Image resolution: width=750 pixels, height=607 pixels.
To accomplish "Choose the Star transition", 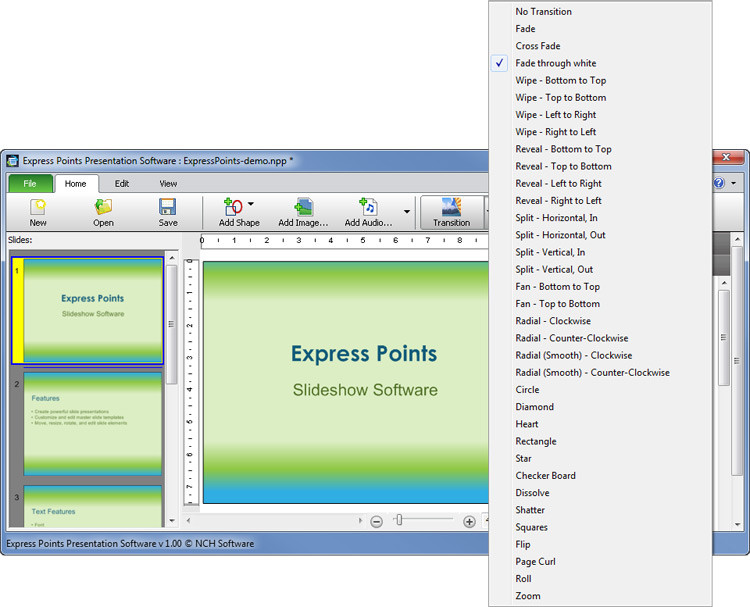I will 600,459.
